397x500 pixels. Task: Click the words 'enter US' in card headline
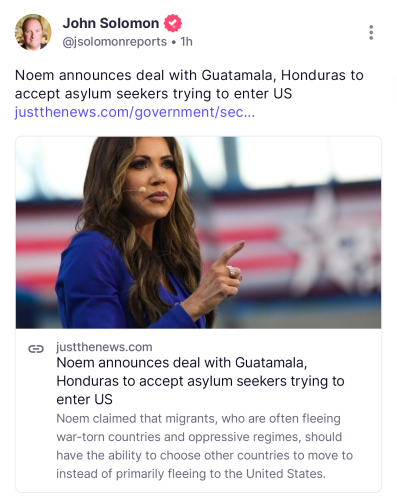(84, 399)
